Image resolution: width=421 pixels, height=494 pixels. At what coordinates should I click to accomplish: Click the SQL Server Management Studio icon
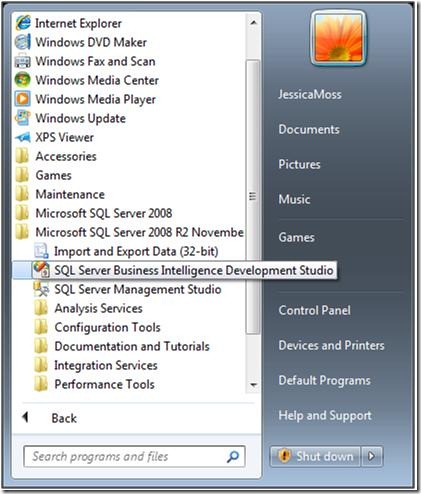[x=41, y=289]
